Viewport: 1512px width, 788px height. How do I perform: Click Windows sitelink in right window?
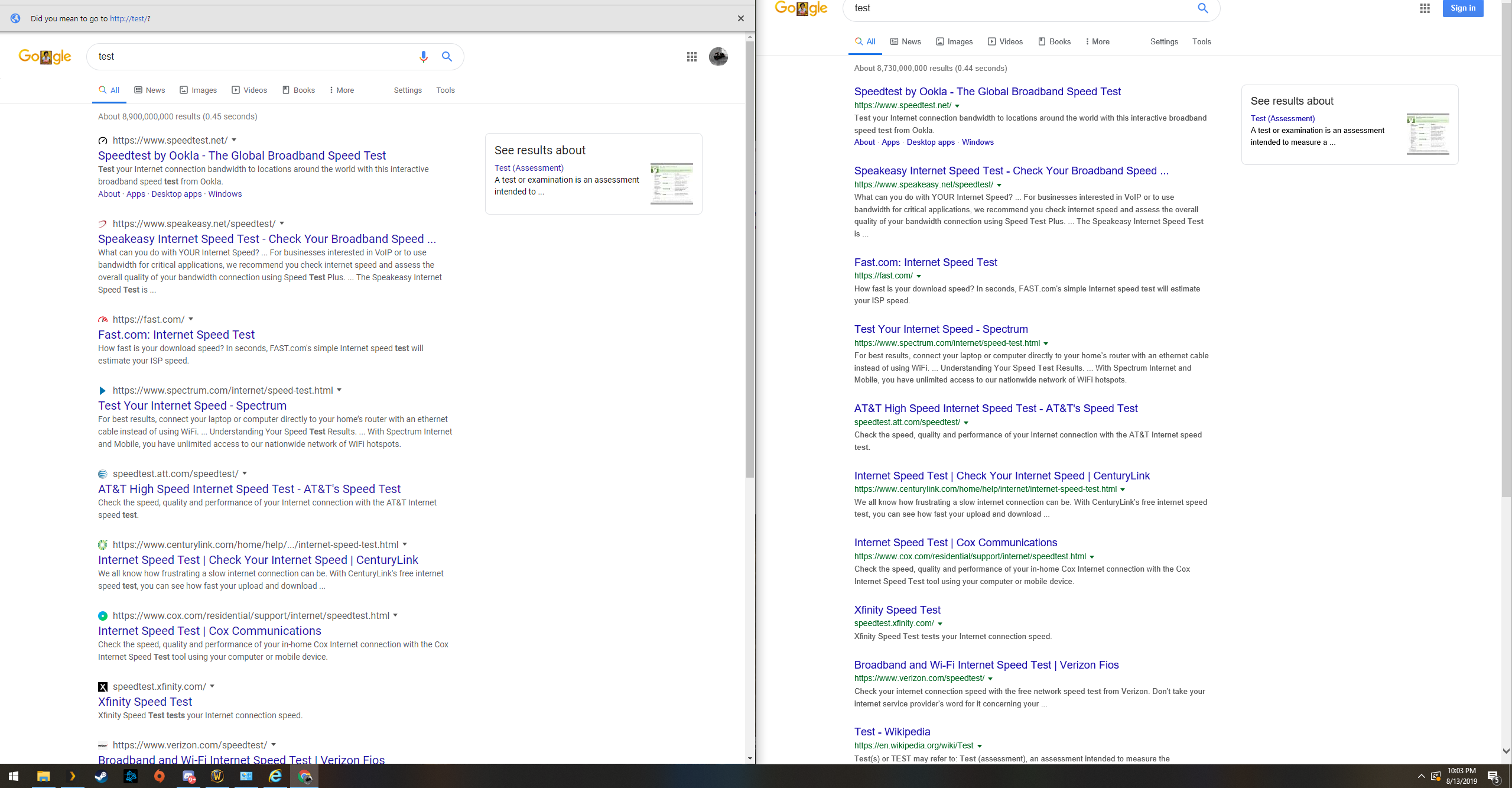977,142
